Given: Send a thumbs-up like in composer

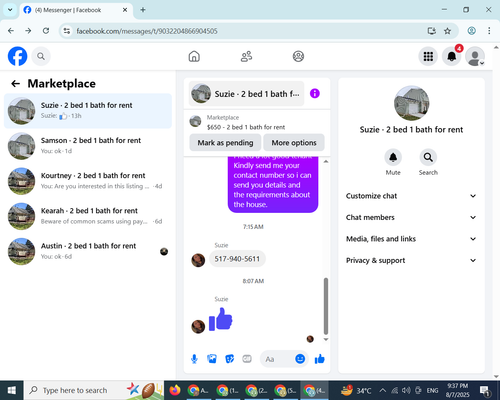Looking at the screenshot, I should pos(319,359).
